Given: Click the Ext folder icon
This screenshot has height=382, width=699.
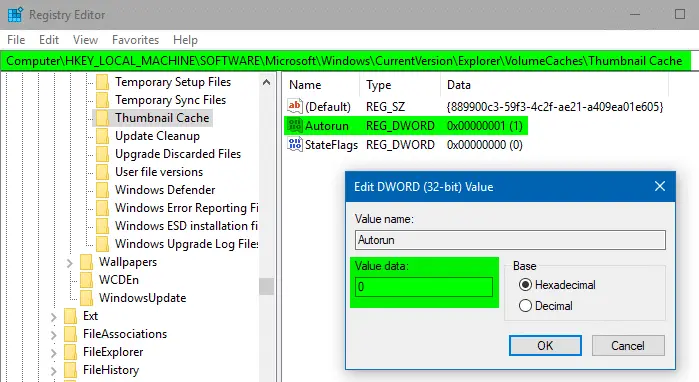Looking at the screenshot, I should (70, 316).
